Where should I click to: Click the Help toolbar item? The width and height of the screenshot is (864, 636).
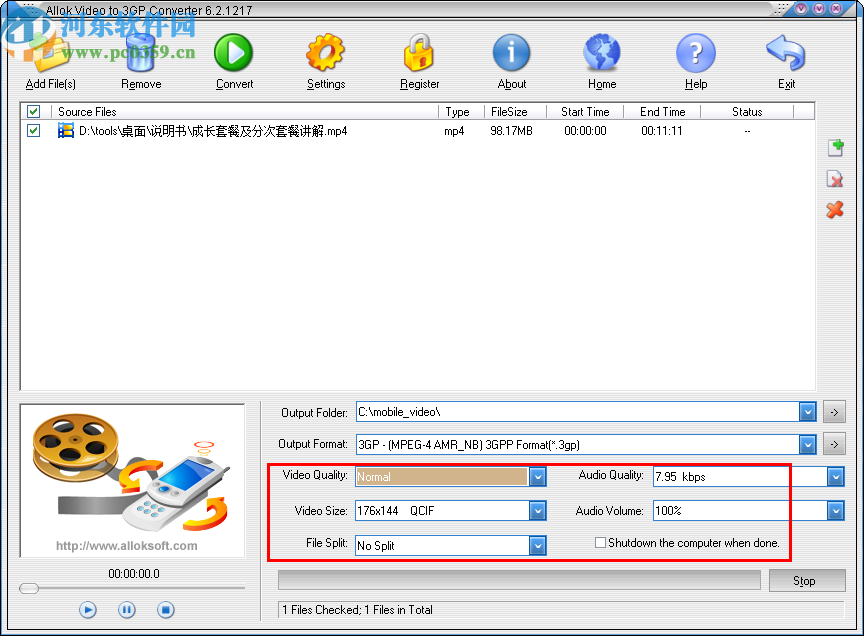(695, 55)
